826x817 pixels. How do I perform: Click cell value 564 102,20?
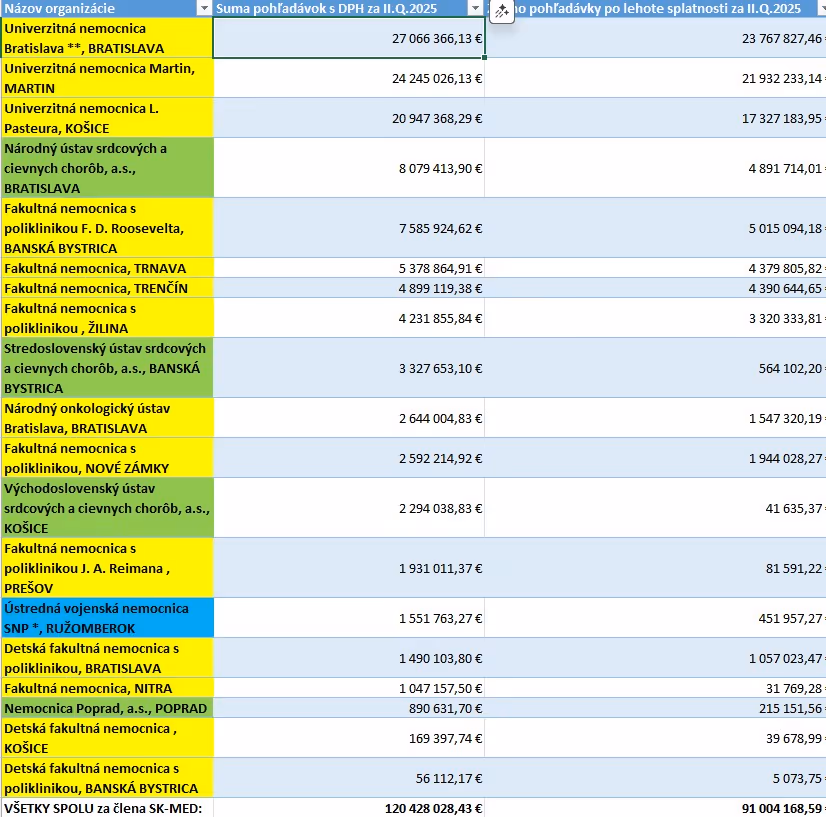pyautogui.click(x=790, y=369)
